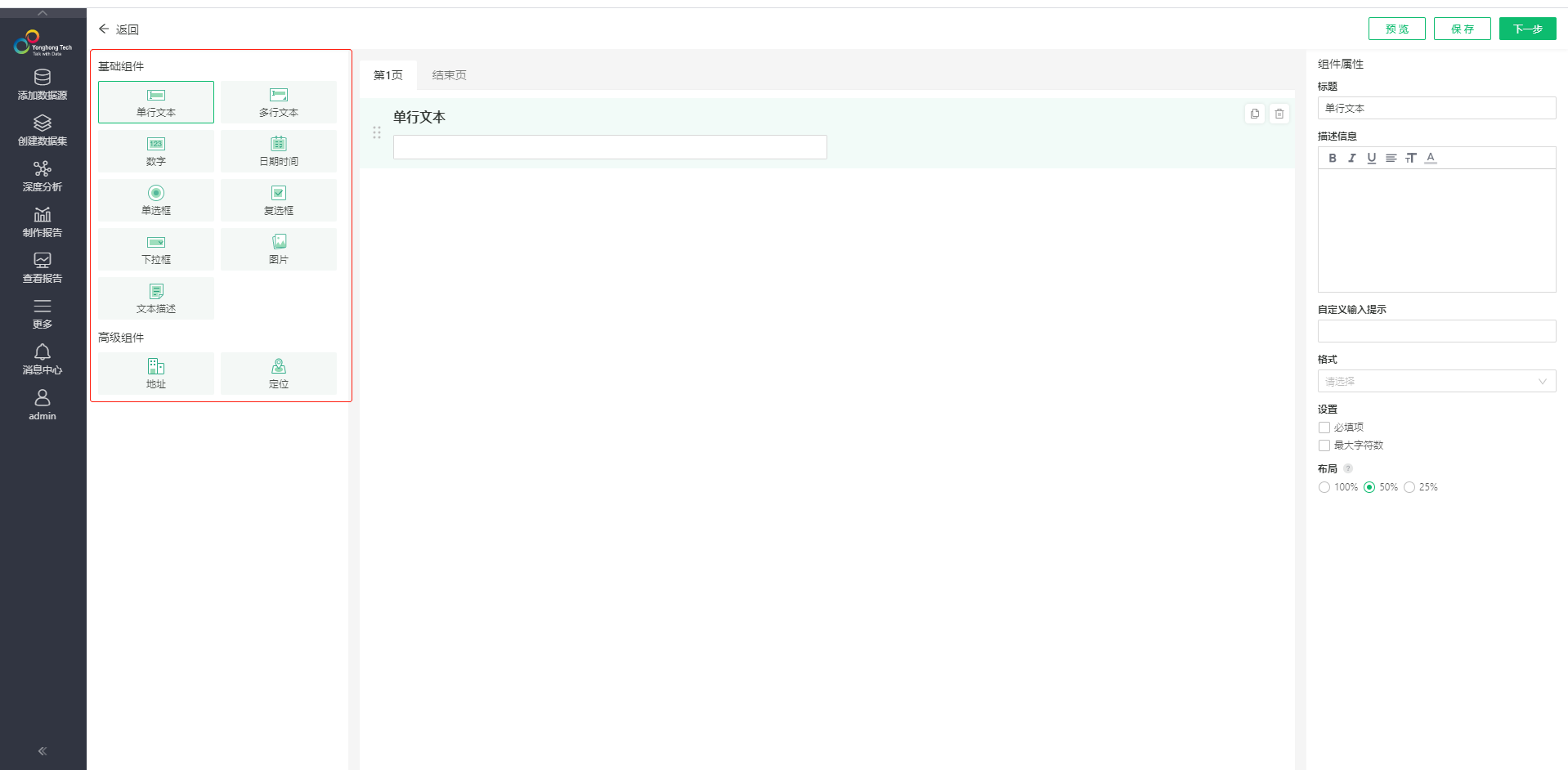Switch to the 结束页 tab

pos(449,75)
